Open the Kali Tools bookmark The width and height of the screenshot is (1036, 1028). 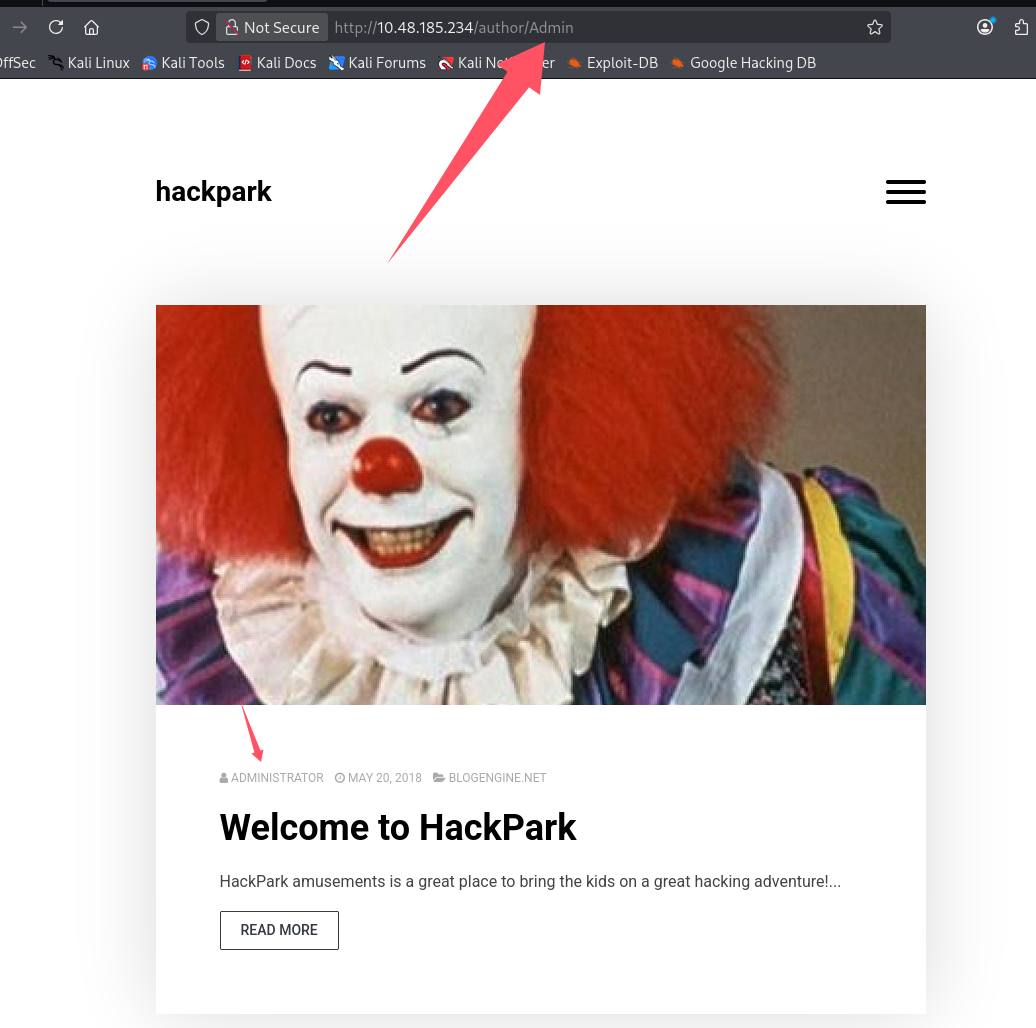pyautogui.click(x=183, y=63)
